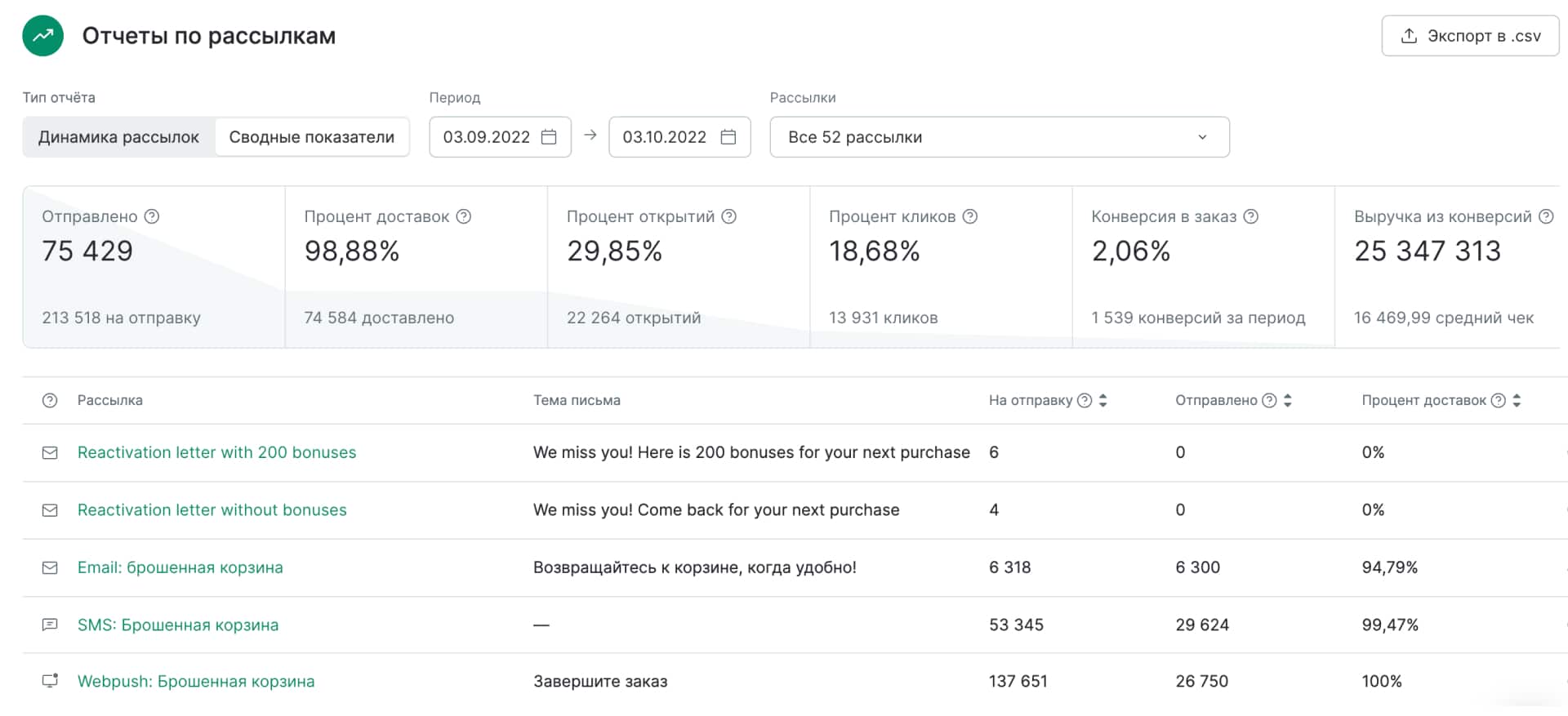
Task: Sort table by На отправку column
Action: pyautogui.click(x=1103, y=400)
